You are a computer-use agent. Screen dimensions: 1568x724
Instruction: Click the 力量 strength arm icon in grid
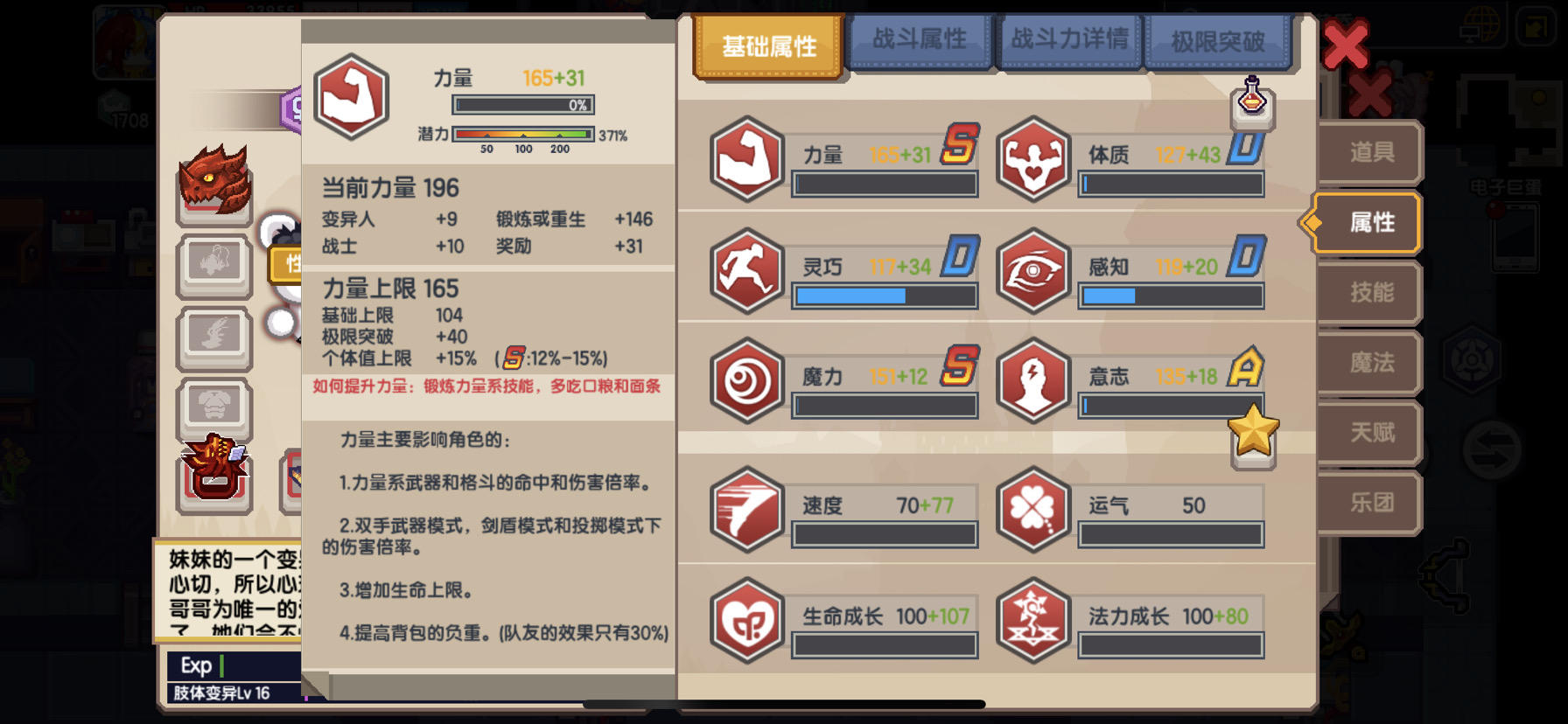(x=746, y=159)
